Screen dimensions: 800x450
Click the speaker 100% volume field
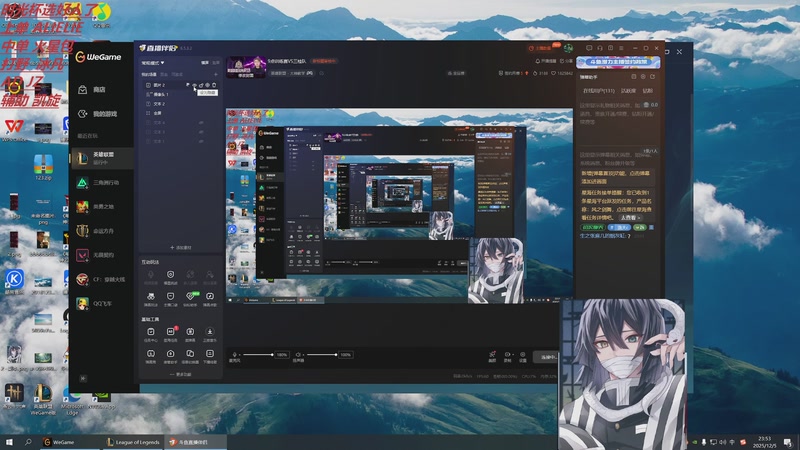(345, 355)
